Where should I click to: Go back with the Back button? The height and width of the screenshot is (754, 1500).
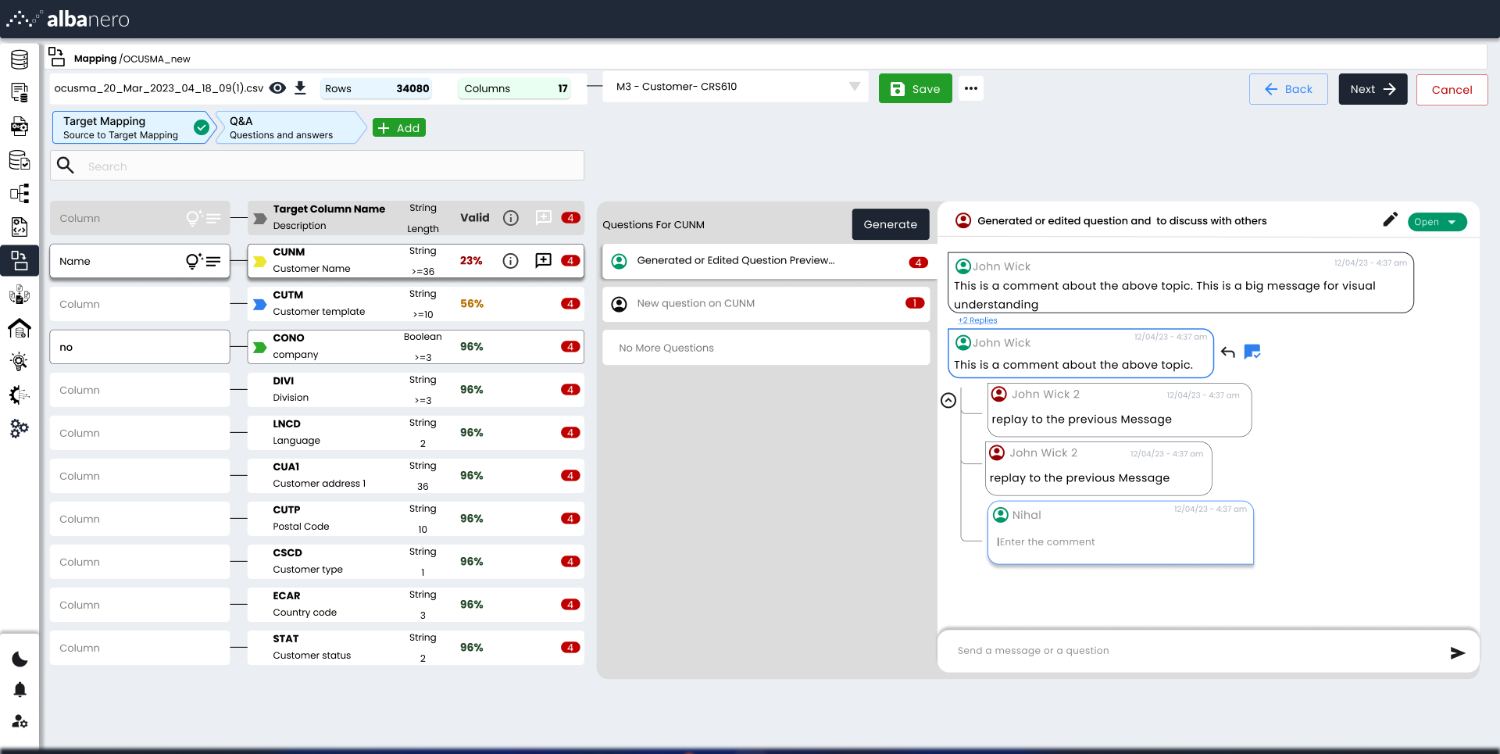[x=1288, y=89]
